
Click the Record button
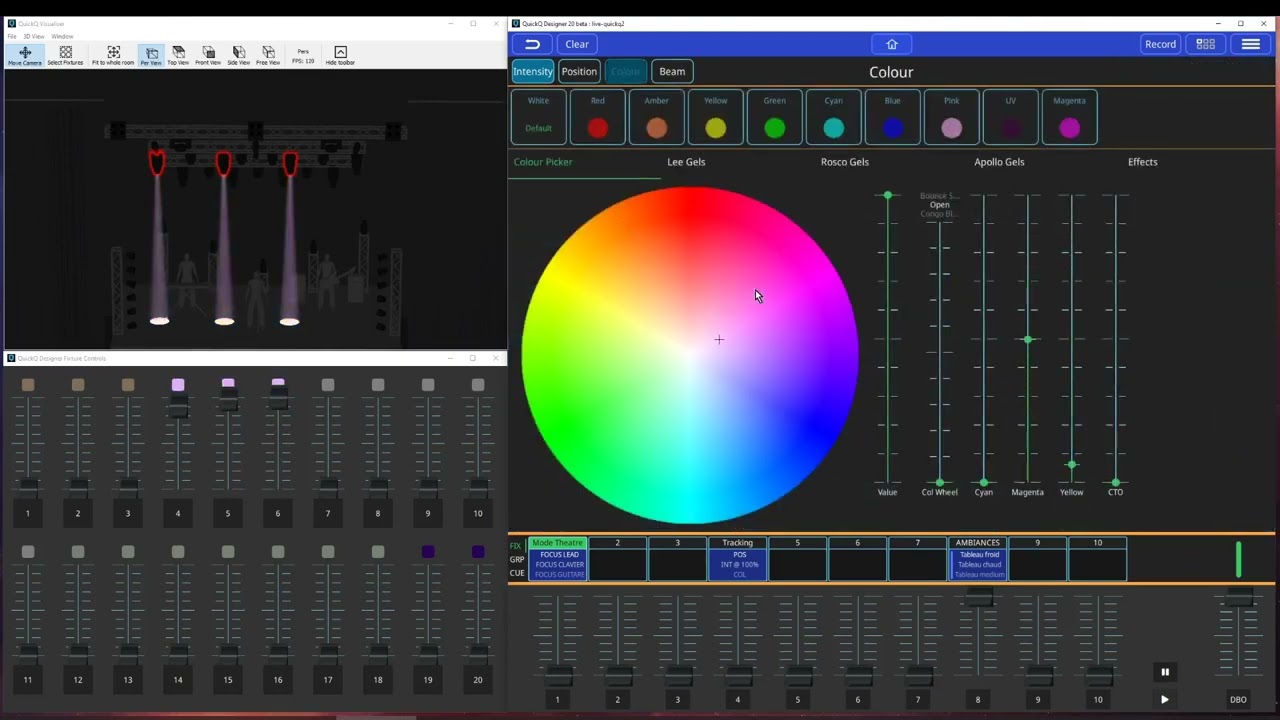tap(1160, 44)
